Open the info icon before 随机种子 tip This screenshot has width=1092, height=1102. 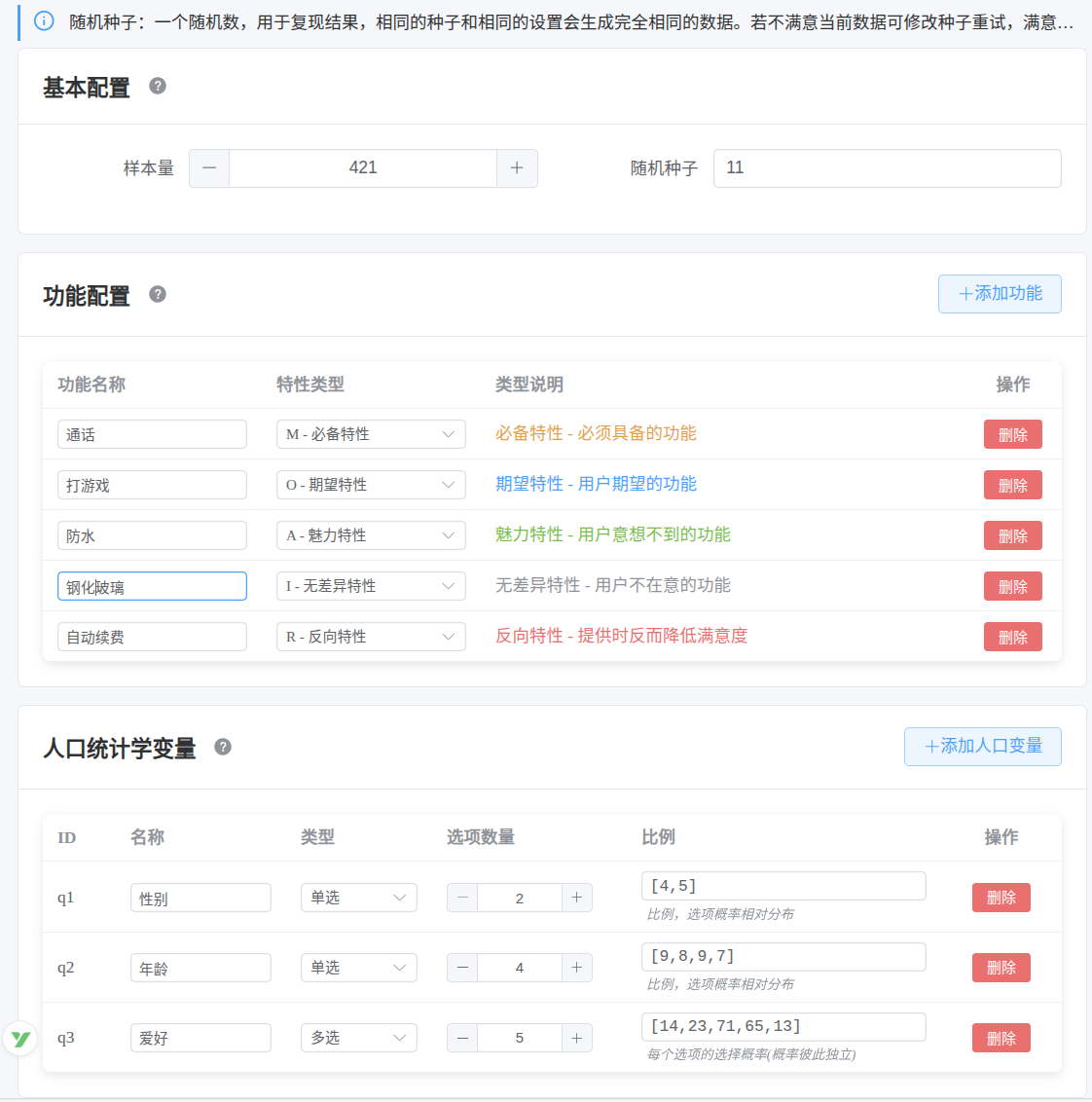(x=43, y=21)
